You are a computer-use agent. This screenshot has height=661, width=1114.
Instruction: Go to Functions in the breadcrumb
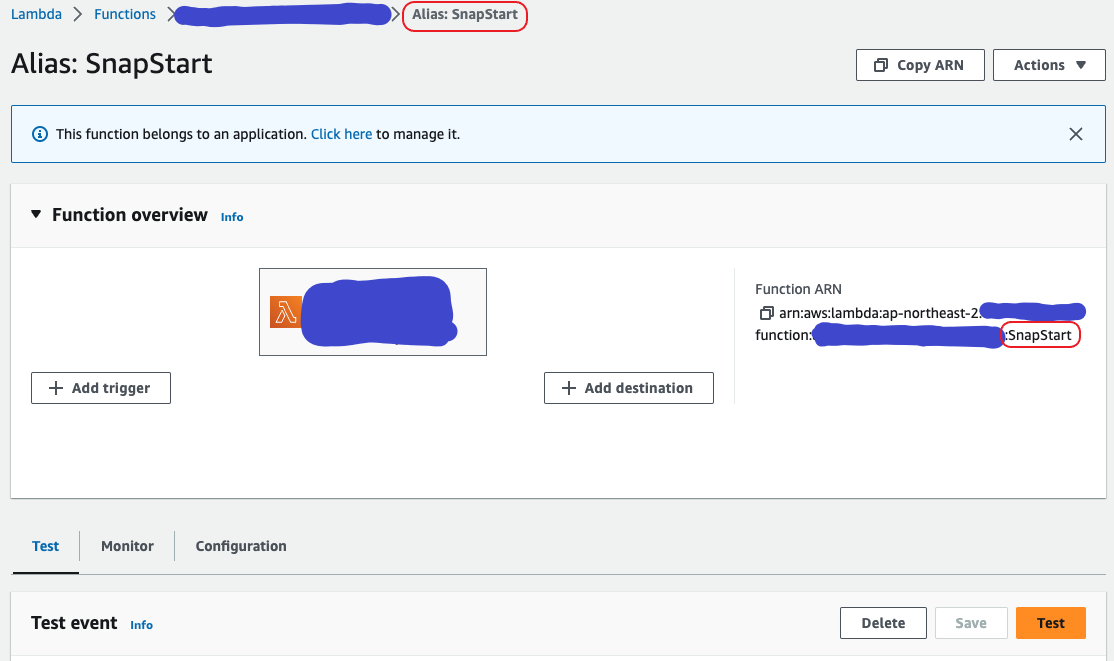point(125,14)
